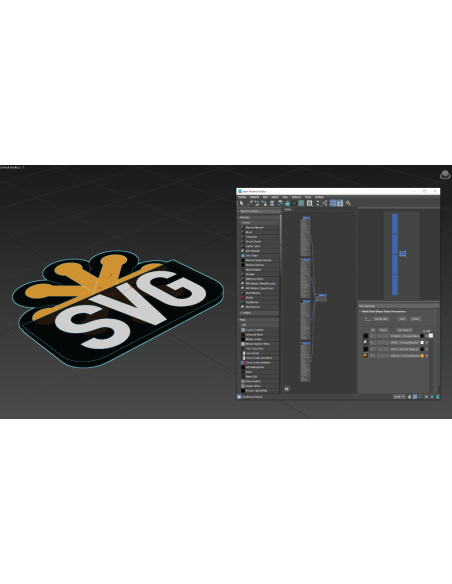Open the Edit menu
Screen dimensions: 452x584
(265, 197)
